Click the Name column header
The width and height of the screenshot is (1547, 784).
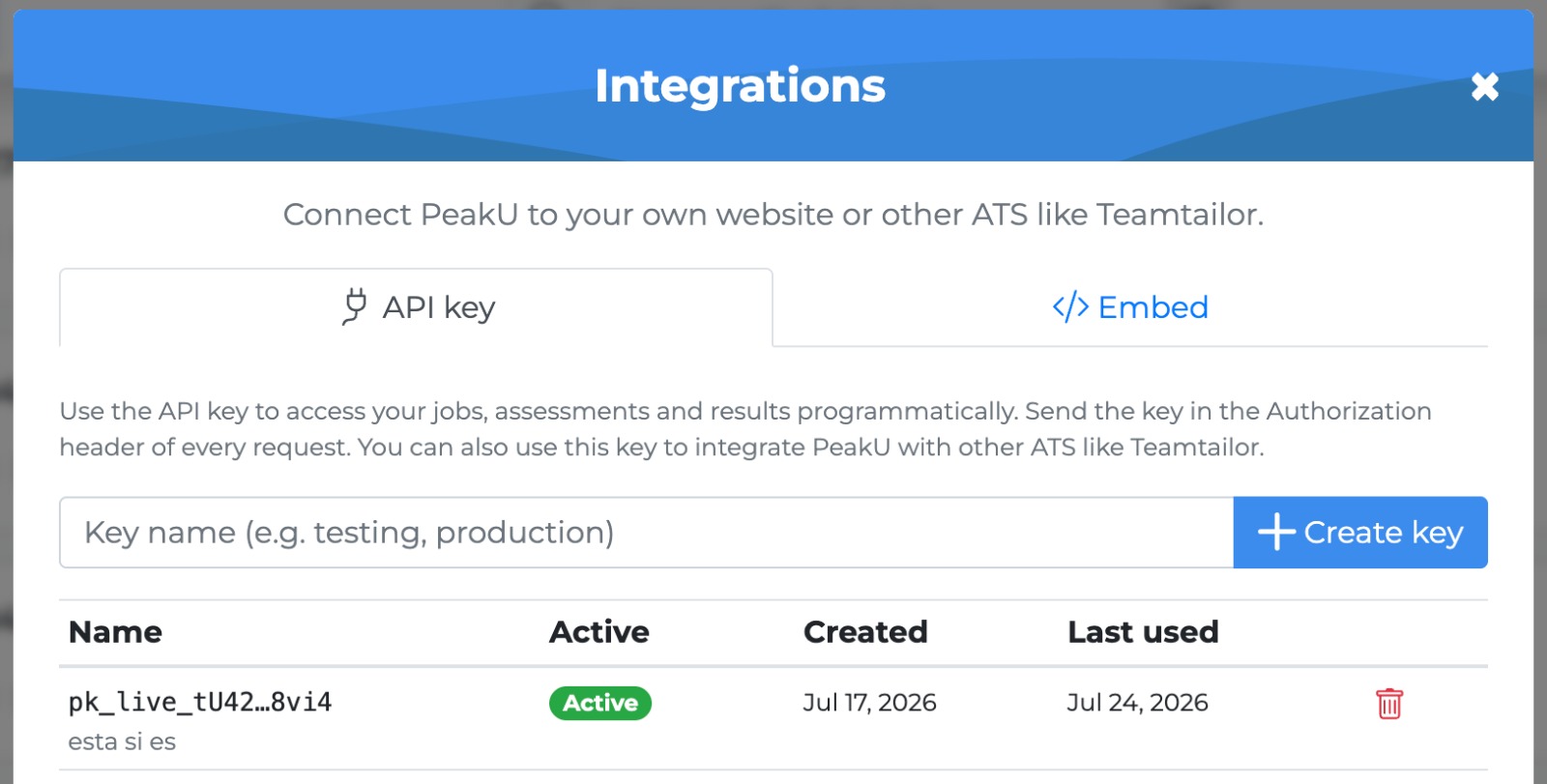[115, 632]
